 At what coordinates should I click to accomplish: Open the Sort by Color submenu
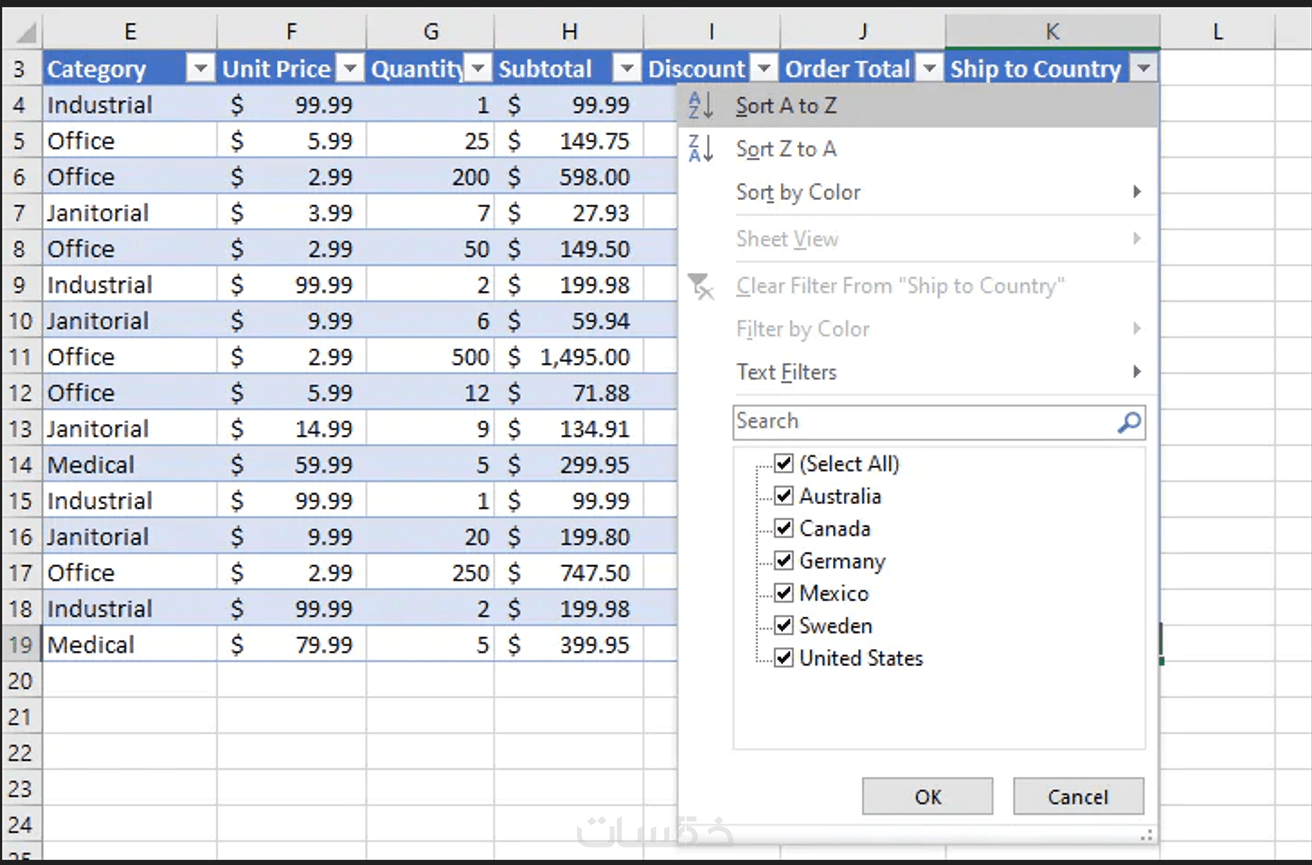(918, 192)
